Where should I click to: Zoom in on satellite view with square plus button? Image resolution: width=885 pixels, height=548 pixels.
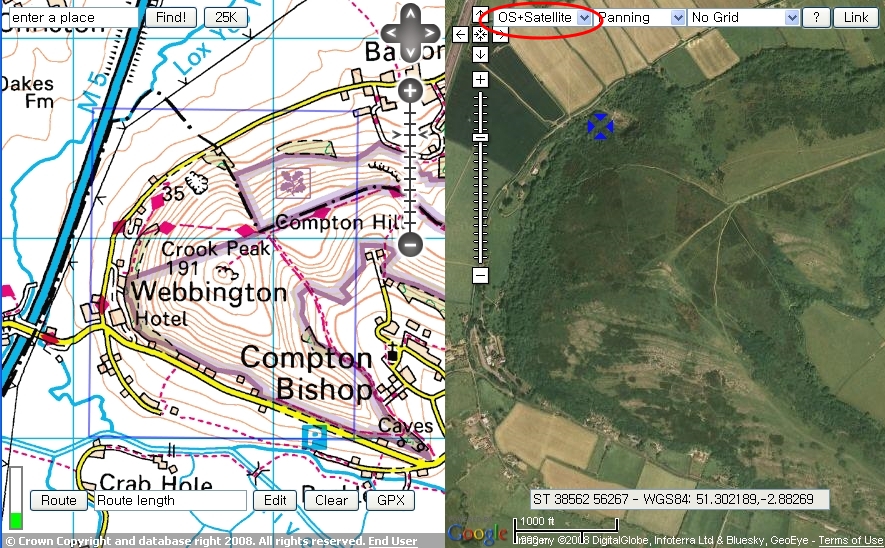click(x=480, y=80)
